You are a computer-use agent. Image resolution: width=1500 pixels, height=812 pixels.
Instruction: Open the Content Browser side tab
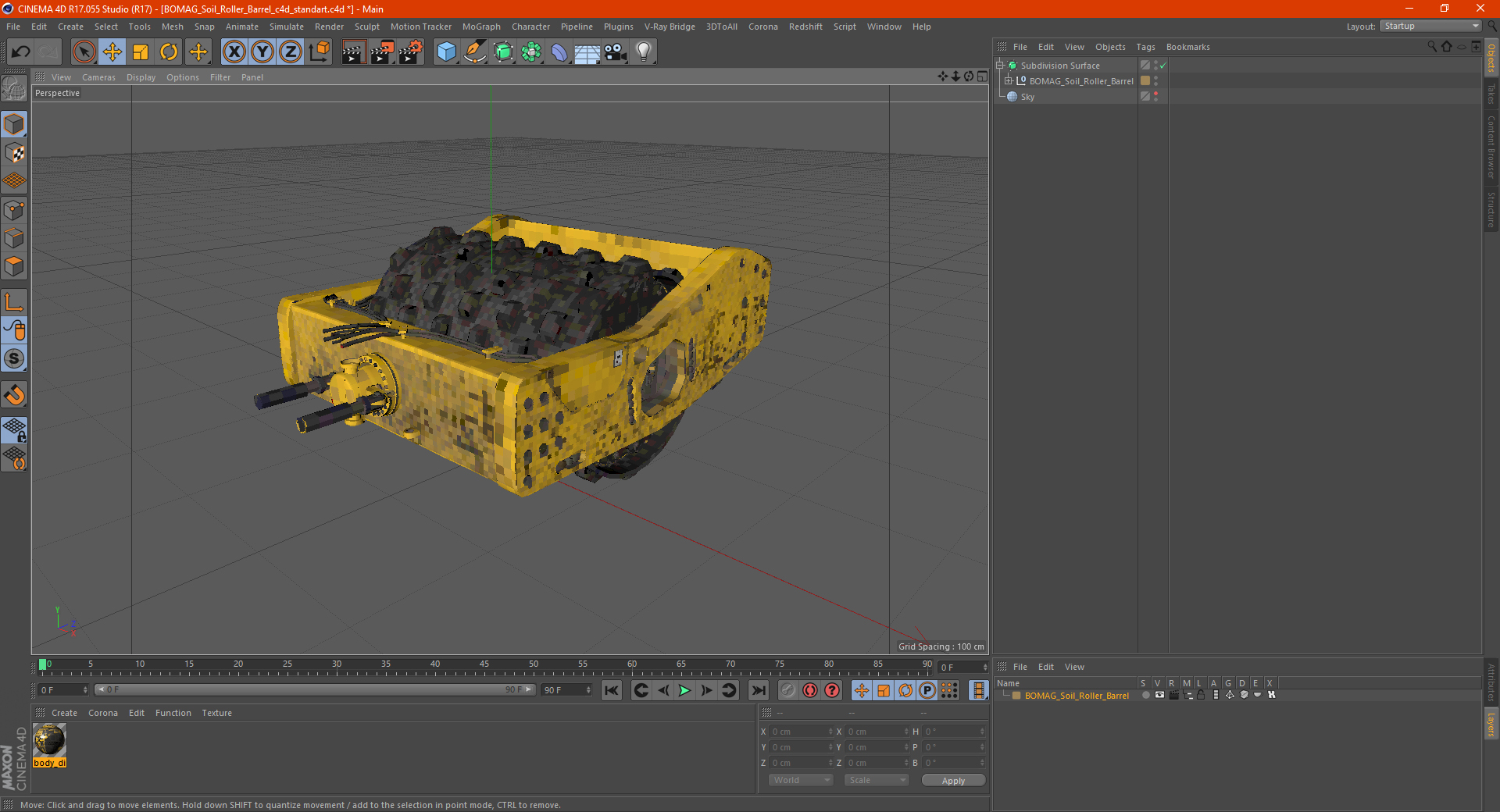pyautogui.click(x=1491, y=147)
